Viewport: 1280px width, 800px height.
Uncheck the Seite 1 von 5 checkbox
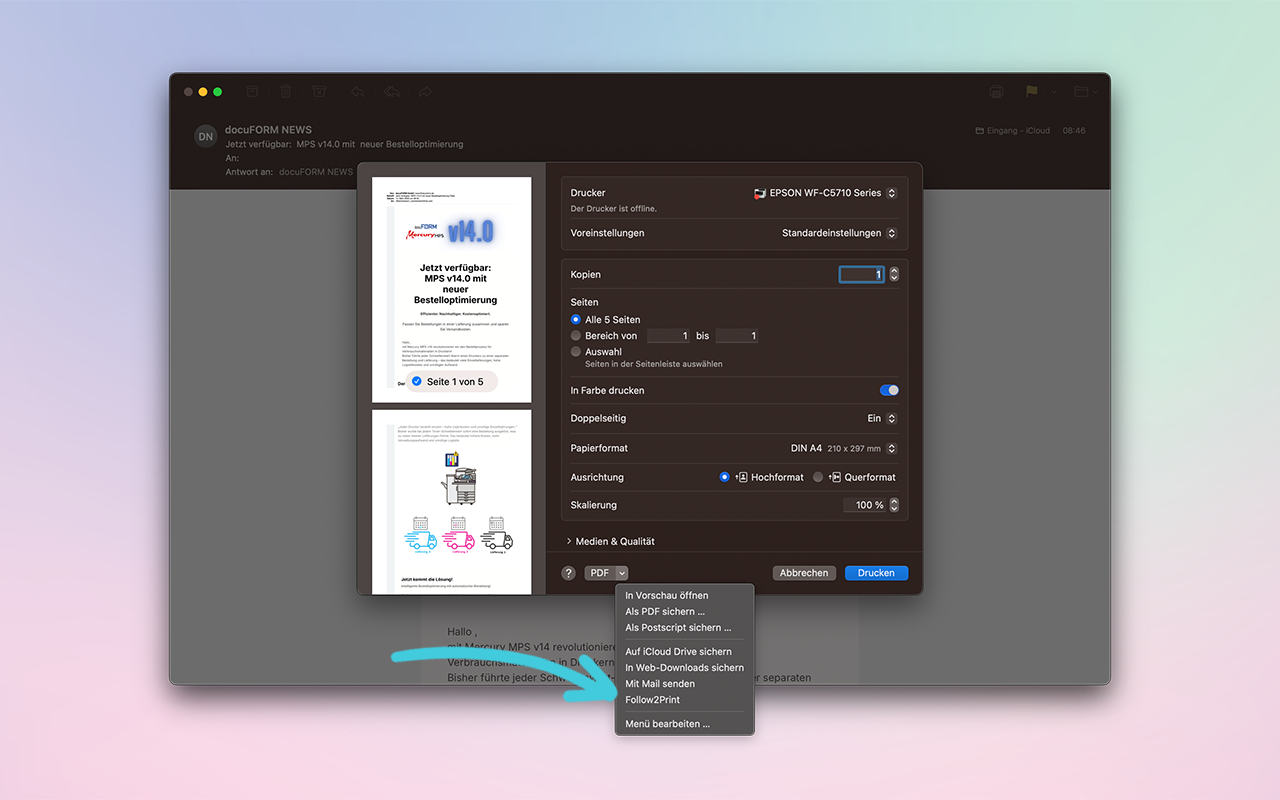coord(417,381)
